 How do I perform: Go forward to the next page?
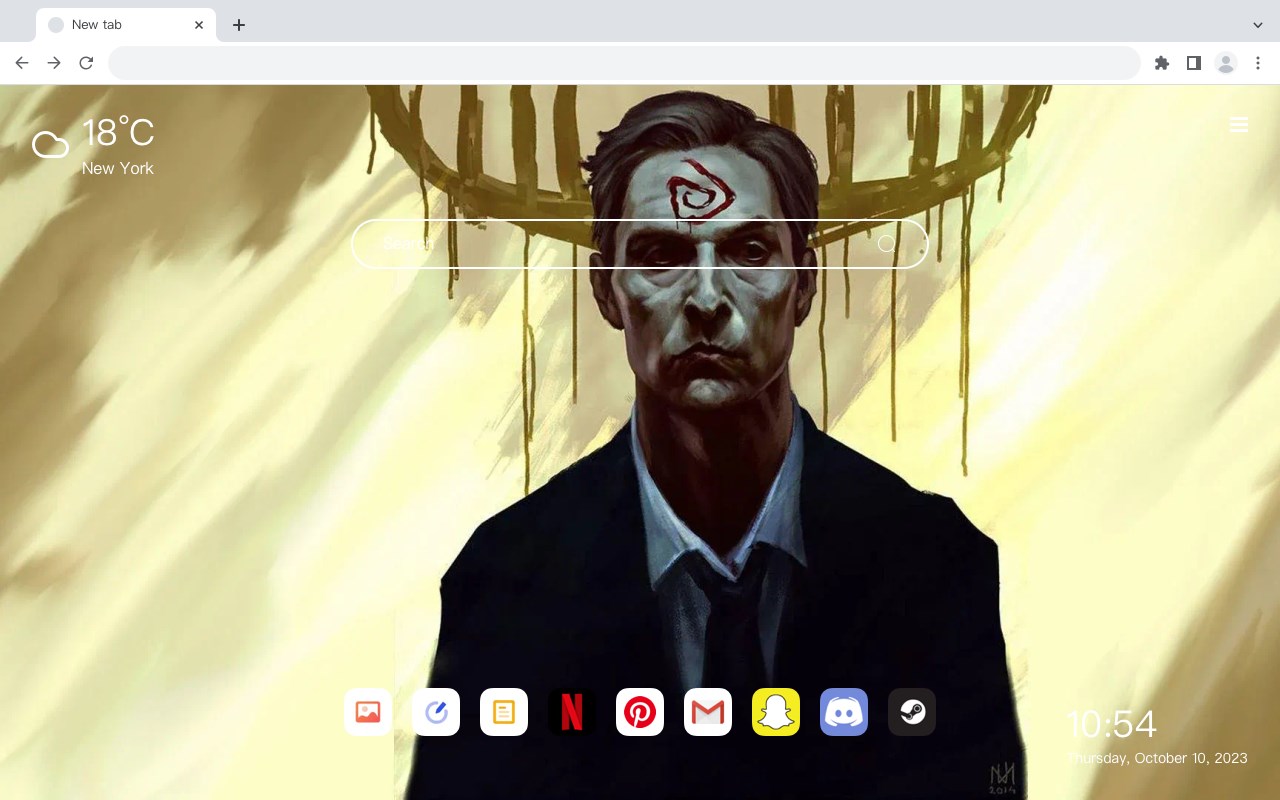[54, 63]
